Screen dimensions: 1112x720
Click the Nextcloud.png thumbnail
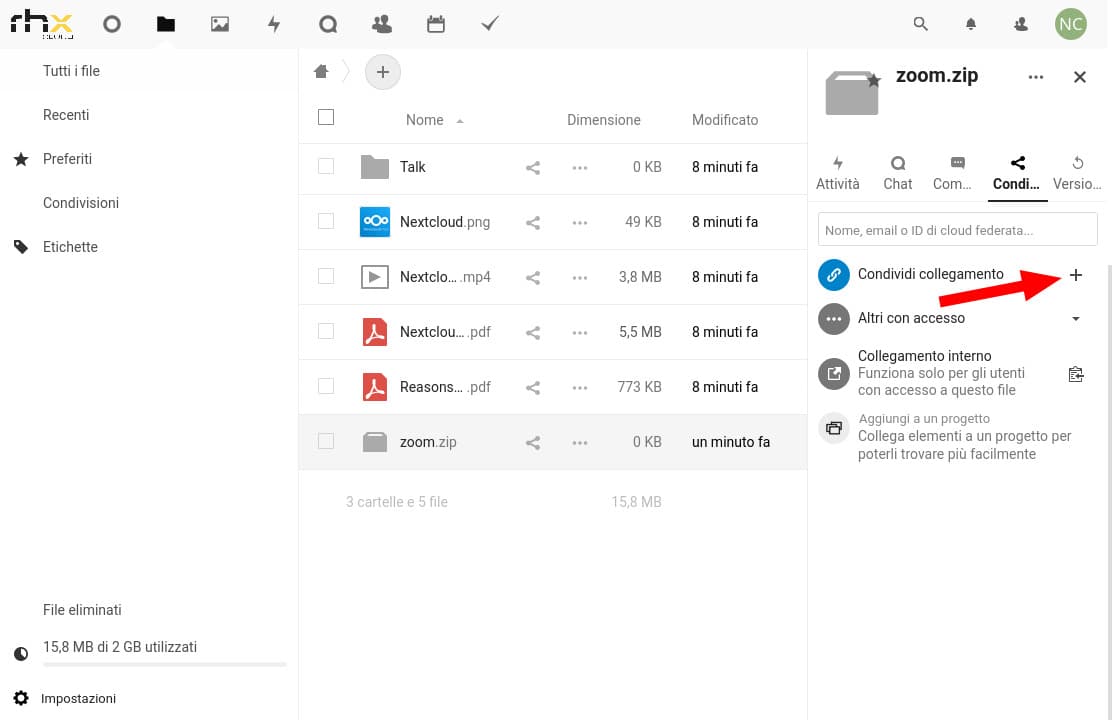pos(374,221)
